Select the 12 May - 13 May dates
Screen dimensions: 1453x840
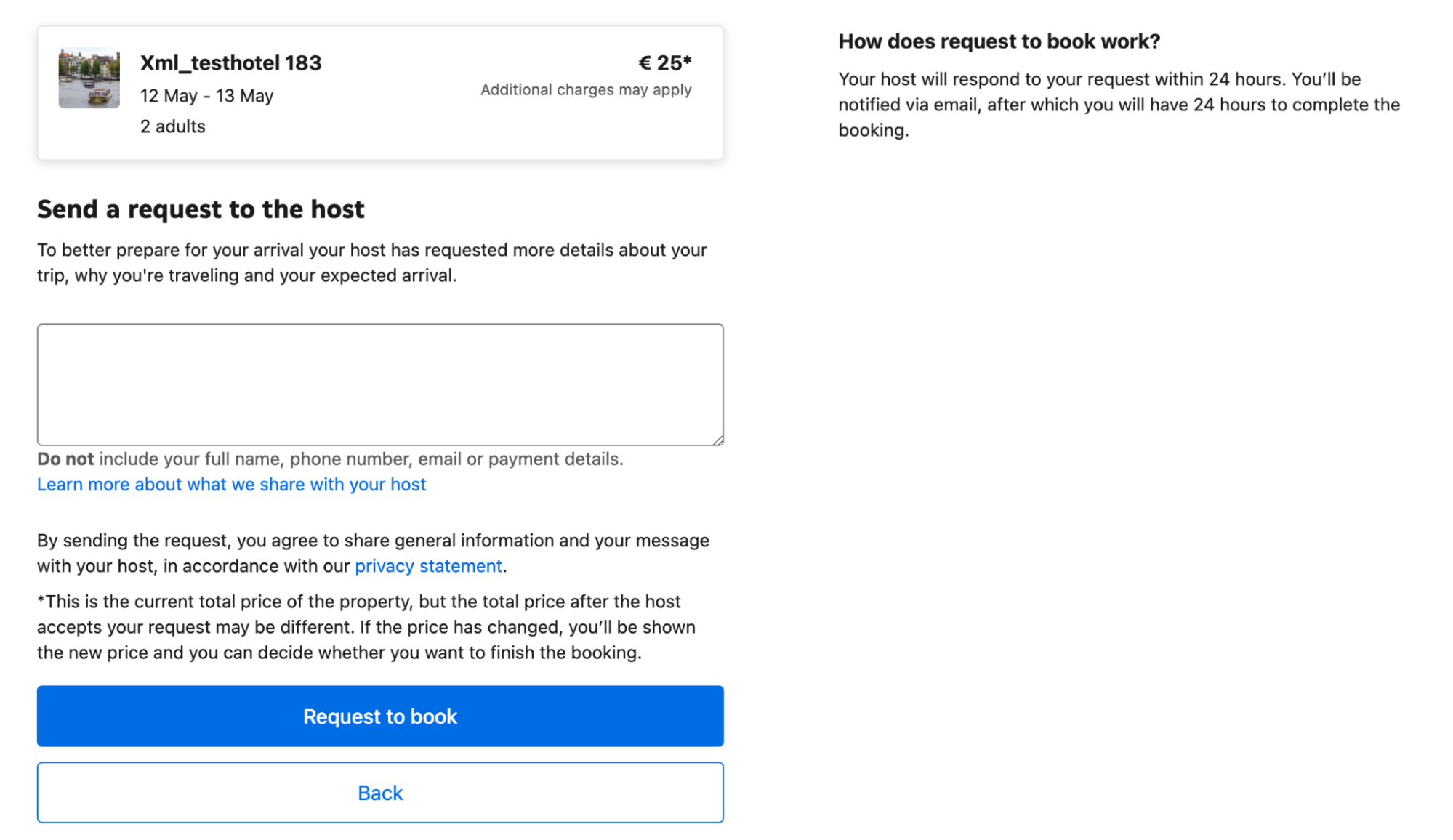click(206, 96)
